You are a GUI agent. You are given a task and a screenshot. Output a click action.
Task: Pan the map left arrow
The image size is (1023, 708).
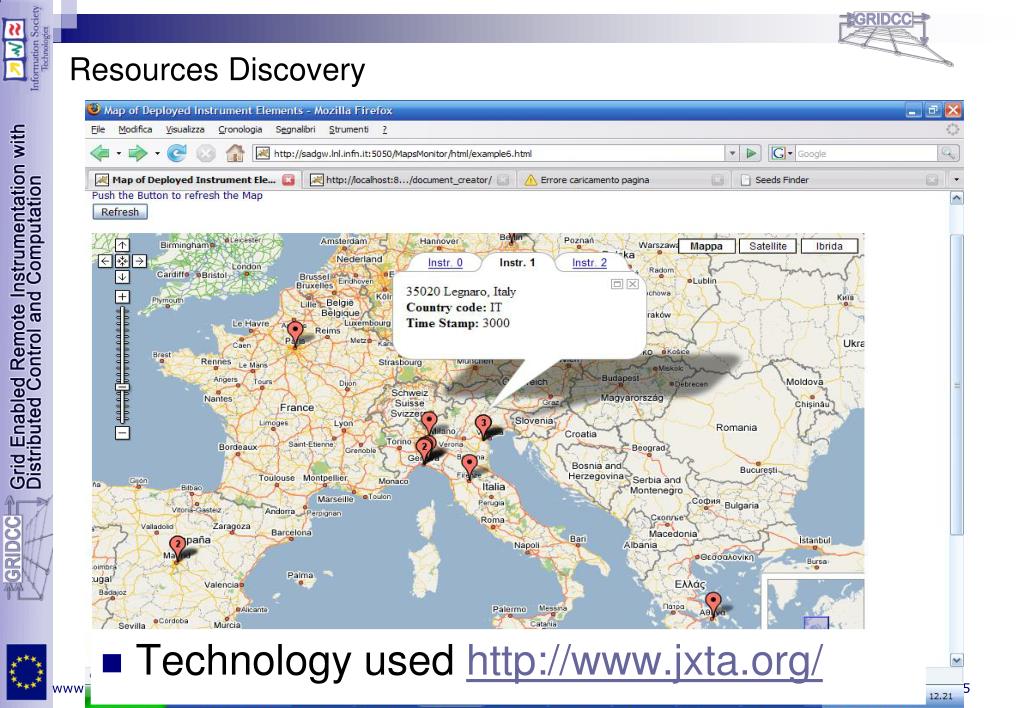(106, 261)
